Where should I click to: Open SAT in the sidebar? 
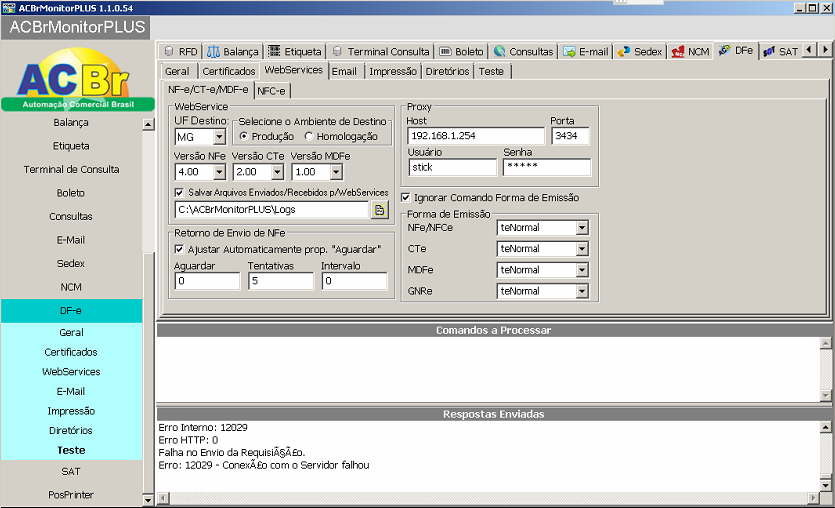(71, 471)
